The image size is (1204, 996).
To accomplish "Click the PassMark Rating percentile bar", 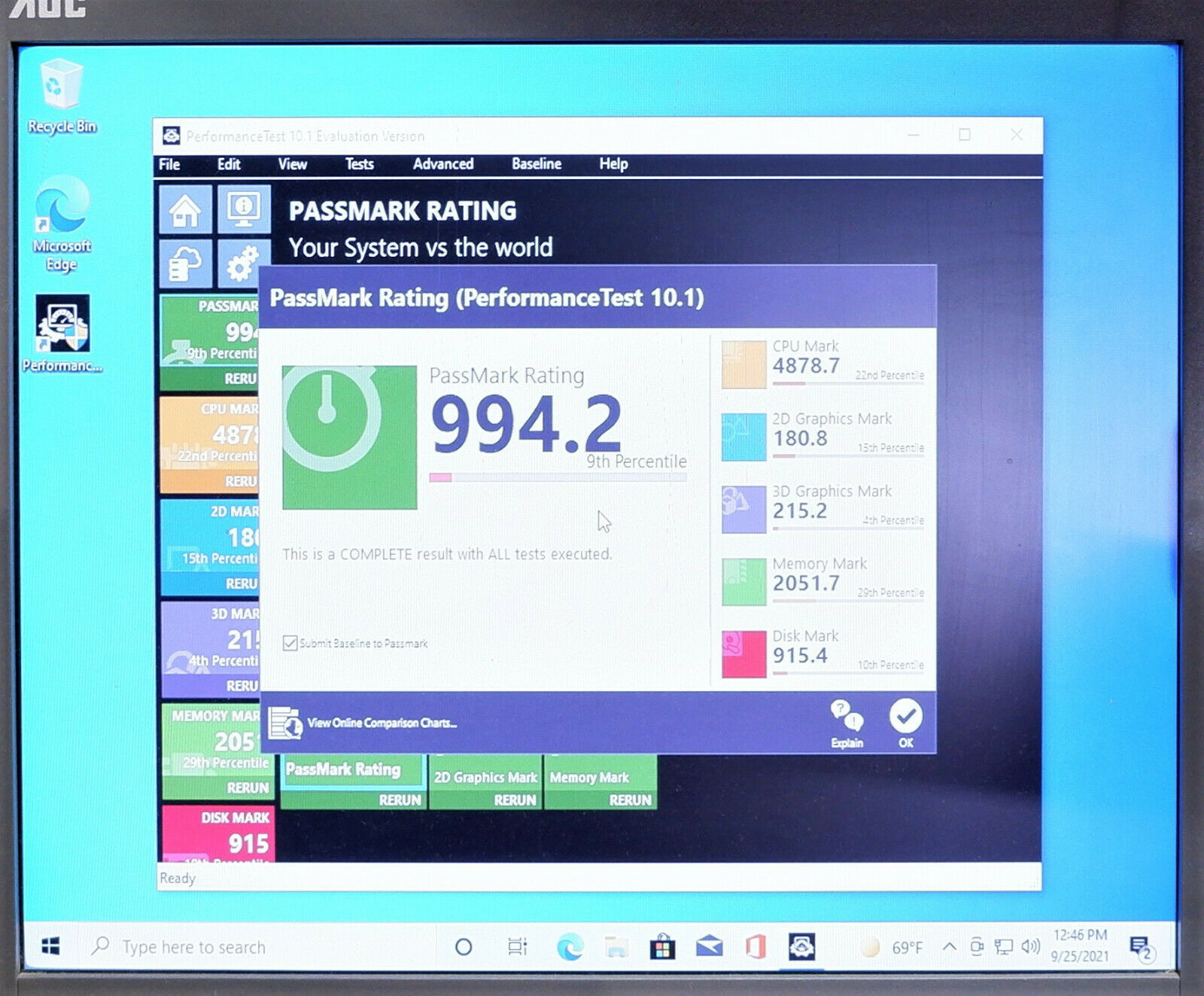I will coord(558,477).
